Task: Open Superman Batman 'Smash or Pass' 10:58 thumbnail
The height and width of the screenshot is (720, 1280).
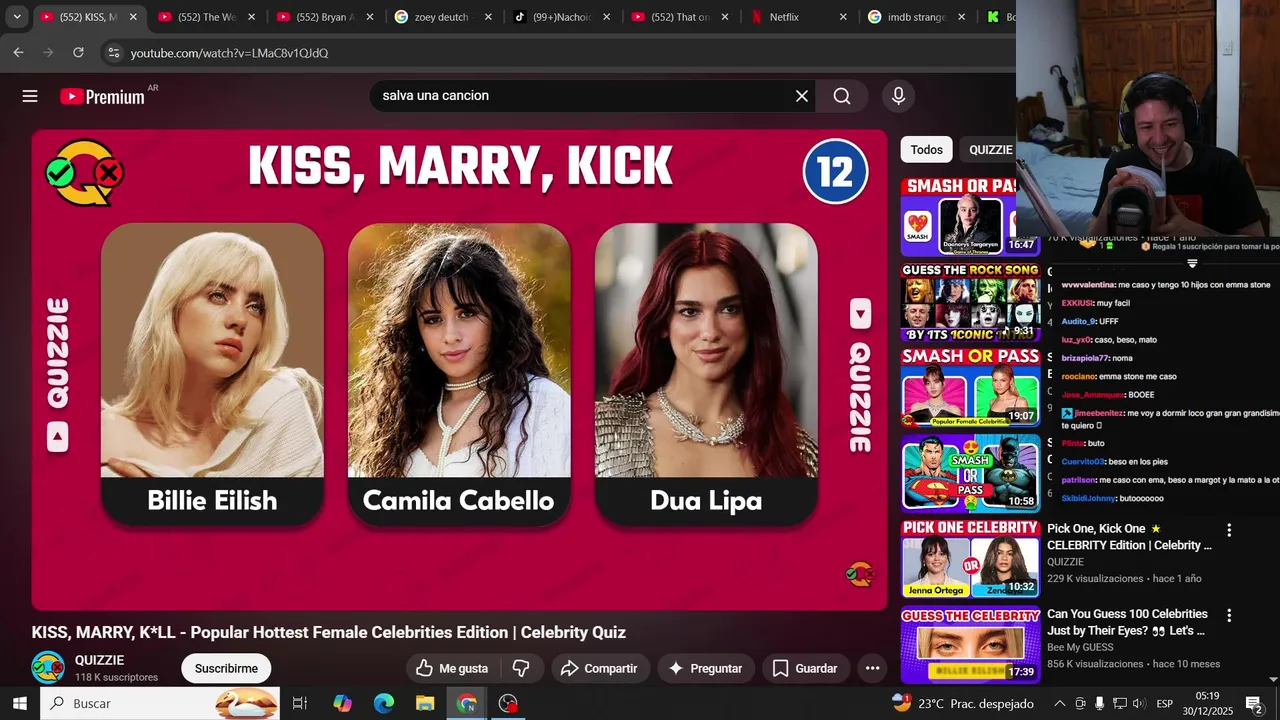Action: tap(970, 473)
